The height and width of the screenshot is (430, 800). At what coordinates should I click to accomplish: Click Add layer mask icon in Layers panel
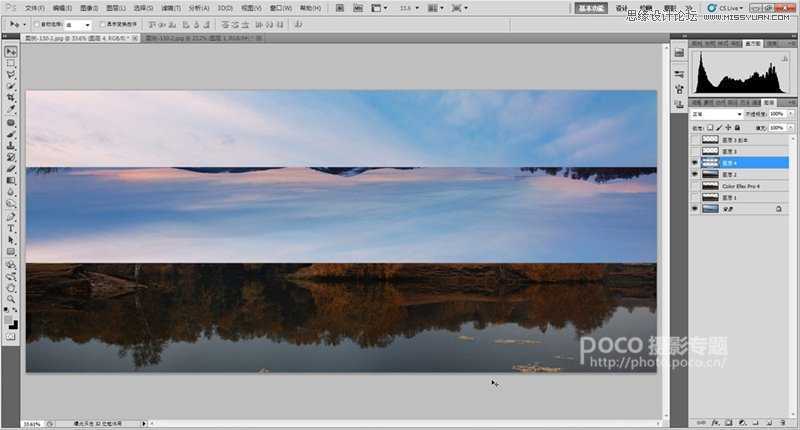[x=729, y=422]
